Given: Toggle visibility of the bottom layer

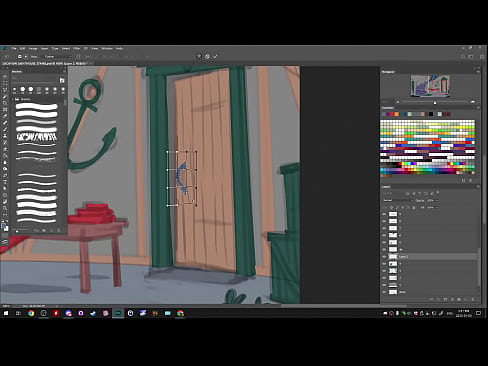Looking at the screenshot, I should 384,292.
